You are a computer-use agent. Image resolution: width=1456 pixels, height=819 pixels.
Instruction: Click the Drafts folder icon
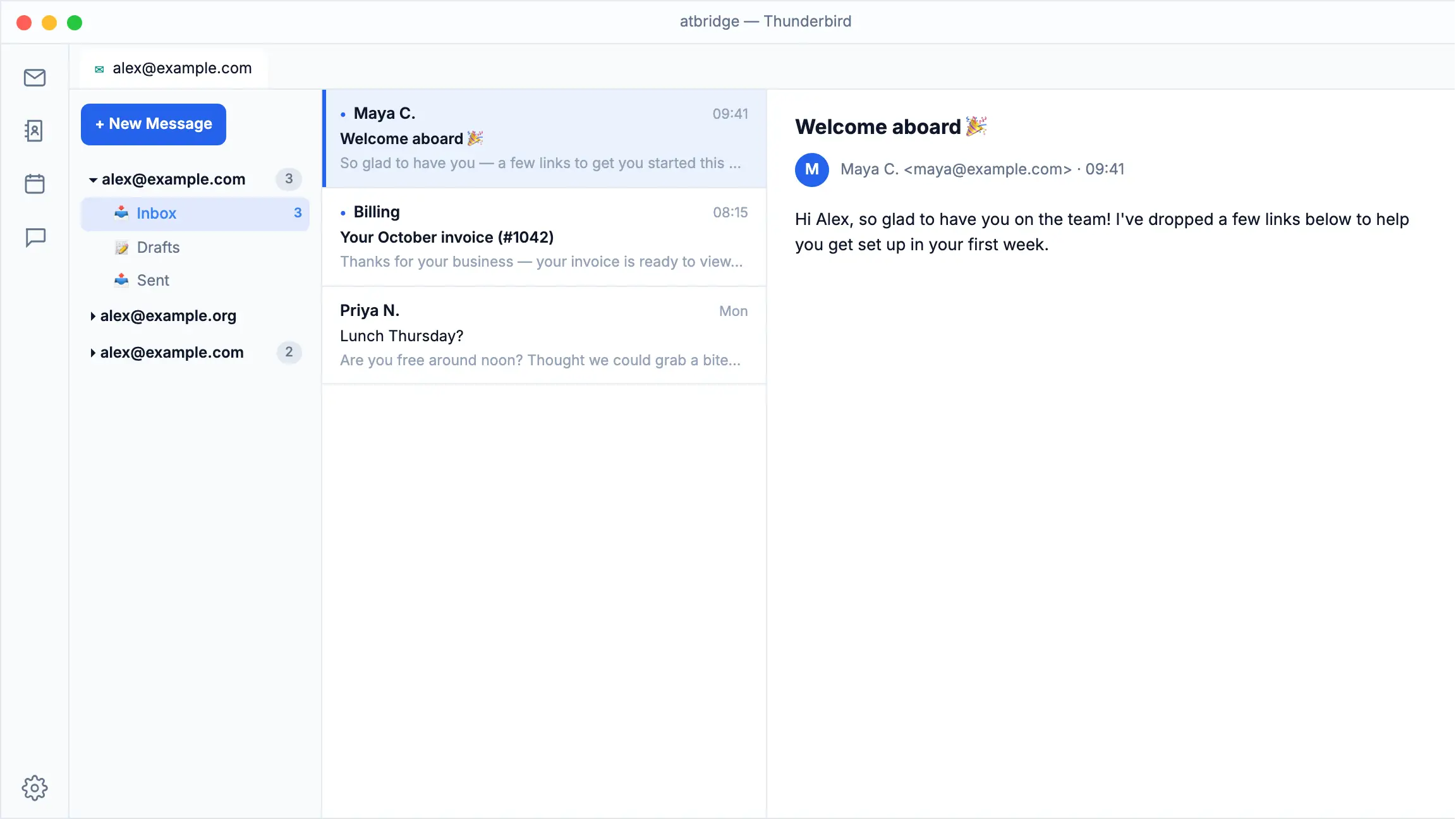click(x=121, y=247)
